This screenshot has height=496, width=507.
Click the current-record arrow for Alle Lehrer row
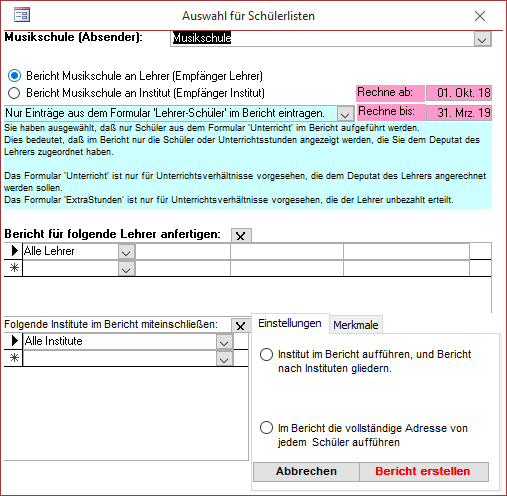tap(14, 251)
